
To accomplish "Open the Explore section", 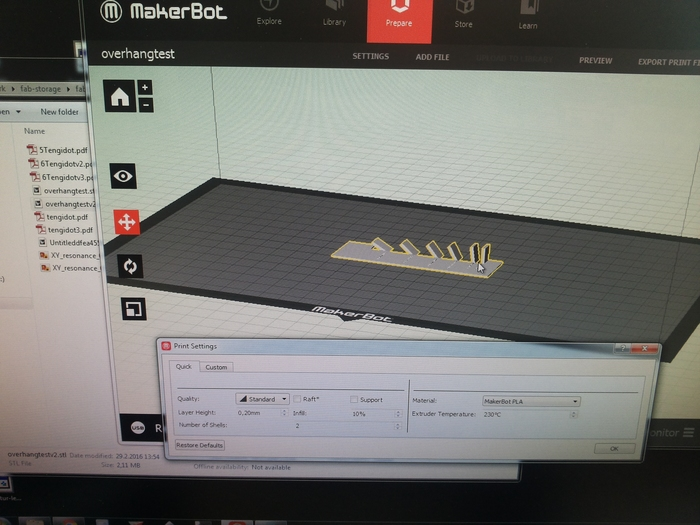I will tap(269, 13).
